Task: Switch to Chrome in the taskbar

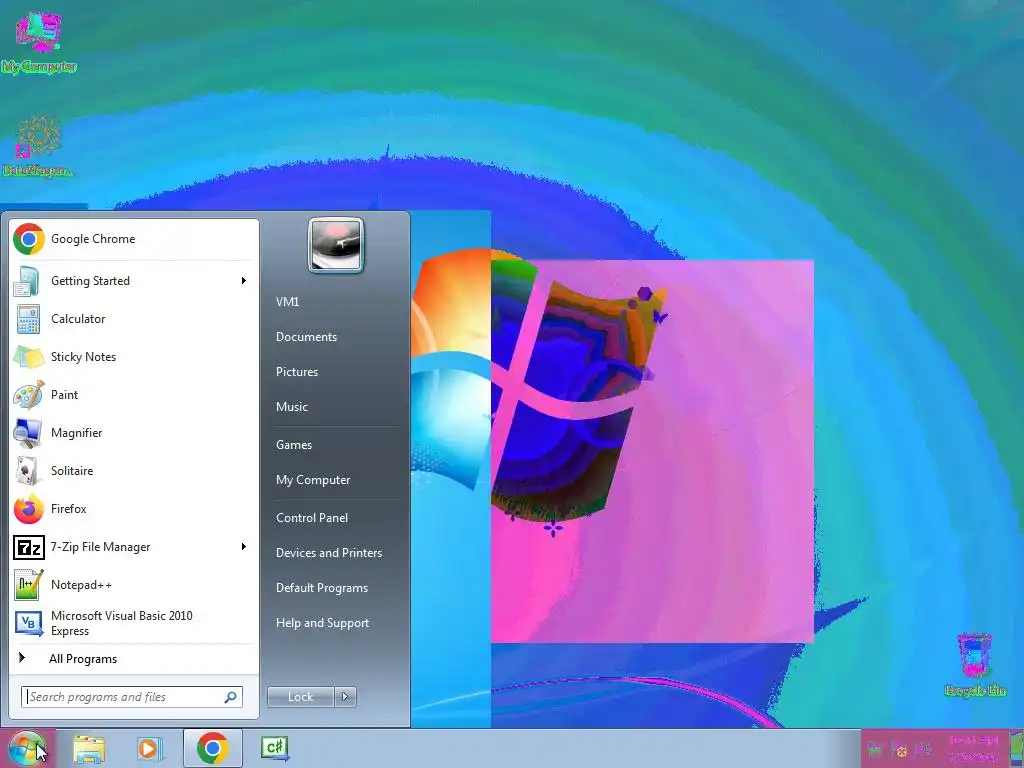Action: coord(212,748)
